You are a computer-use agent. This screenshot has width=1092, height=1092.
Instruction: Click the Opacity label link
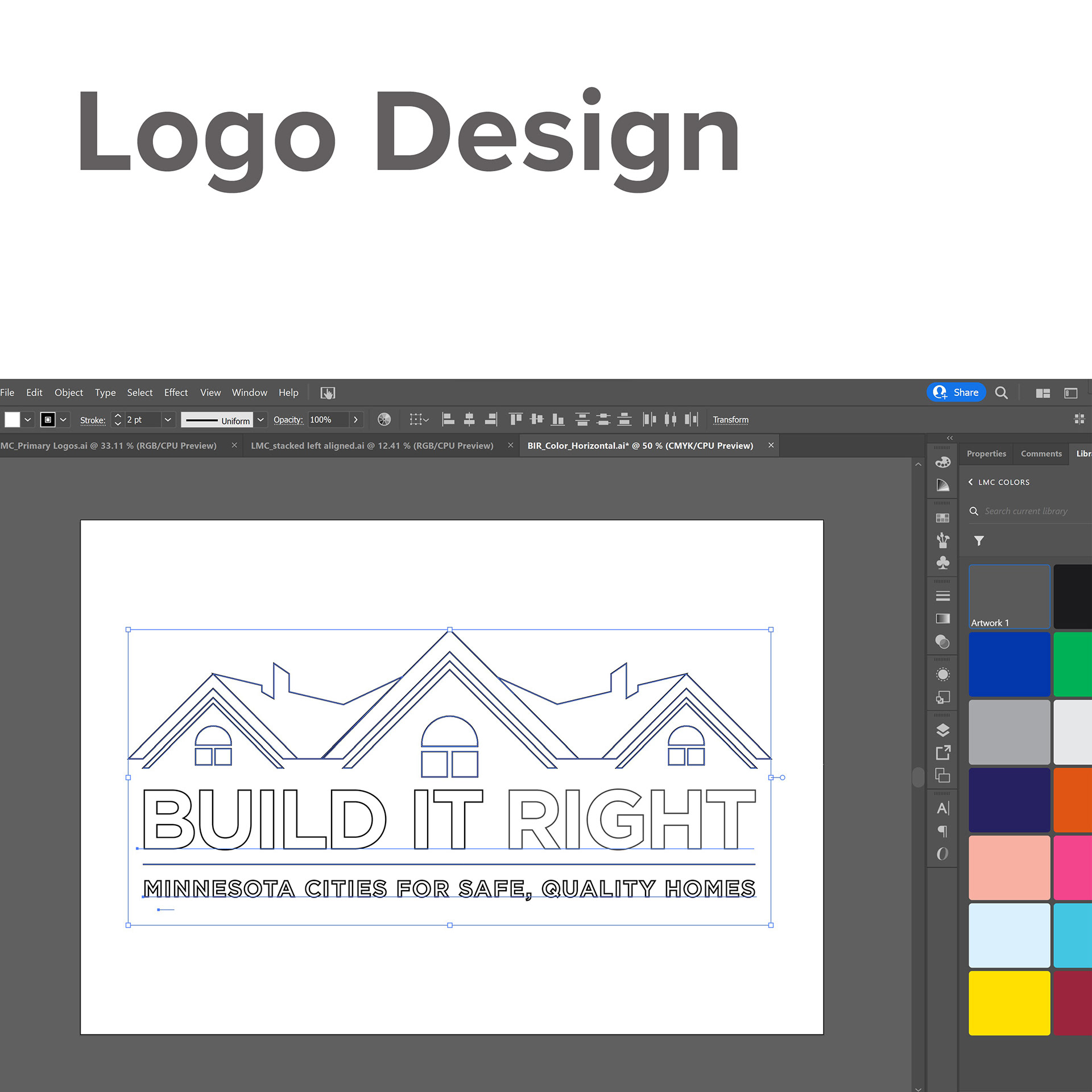pos(288,420)
